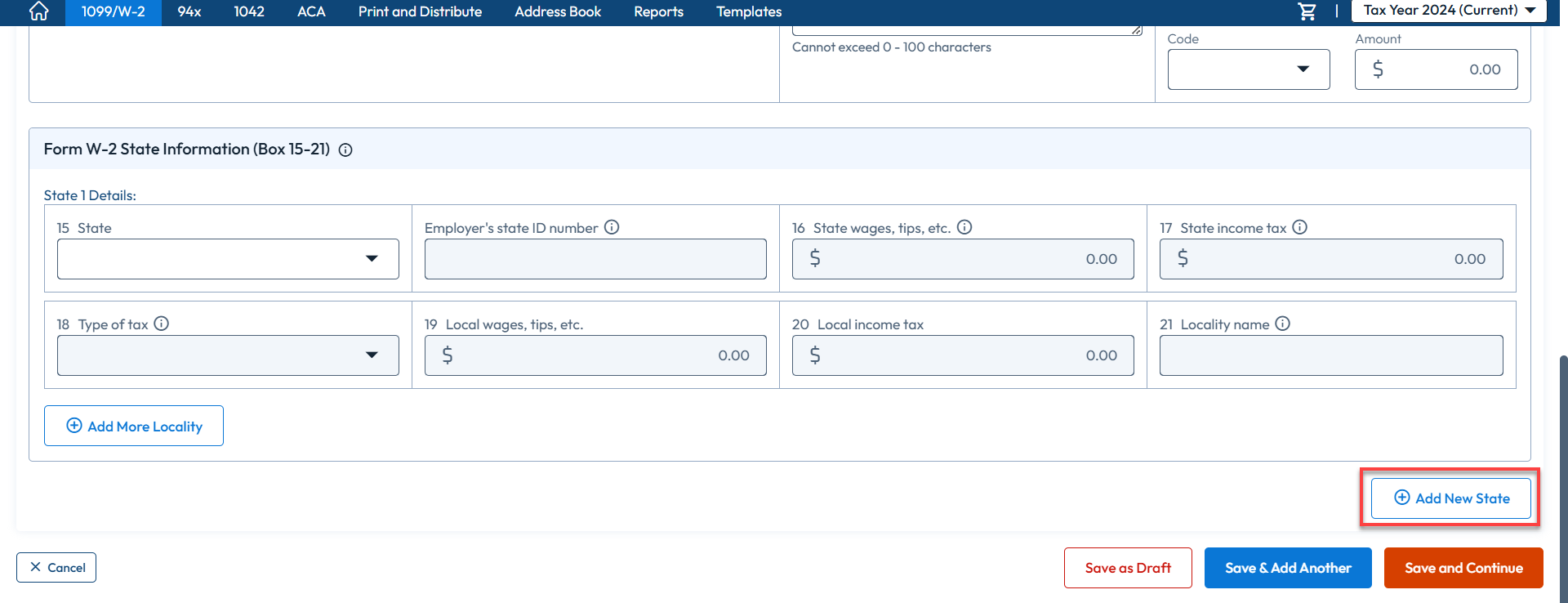The width and height of the screenshot is (1568, 603).
Task: Click the State wages, tips amount field
Action: (963, 259)
